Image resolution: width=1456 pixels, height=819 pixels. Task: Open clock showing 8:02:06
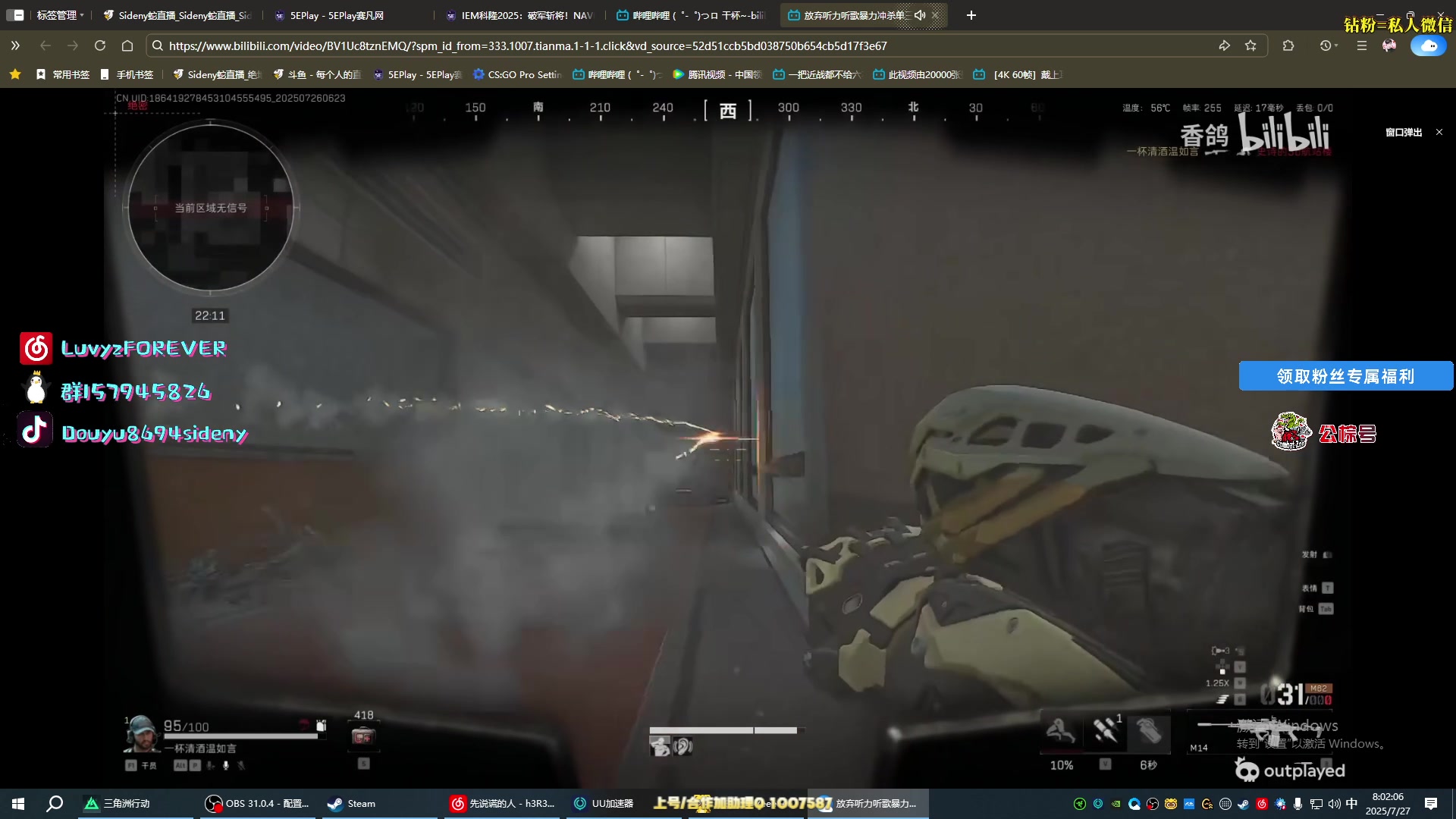pyautogui.click(x=1388, y=804)
